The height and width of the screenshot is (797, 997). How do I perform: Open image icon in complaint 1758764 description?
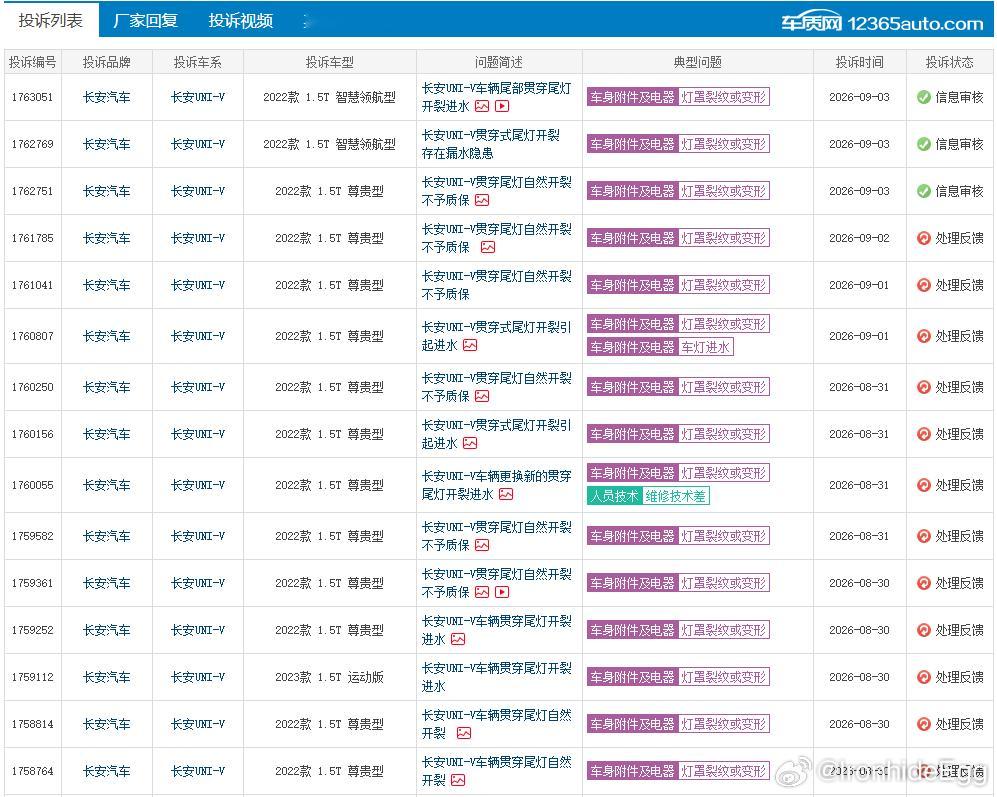458,780
